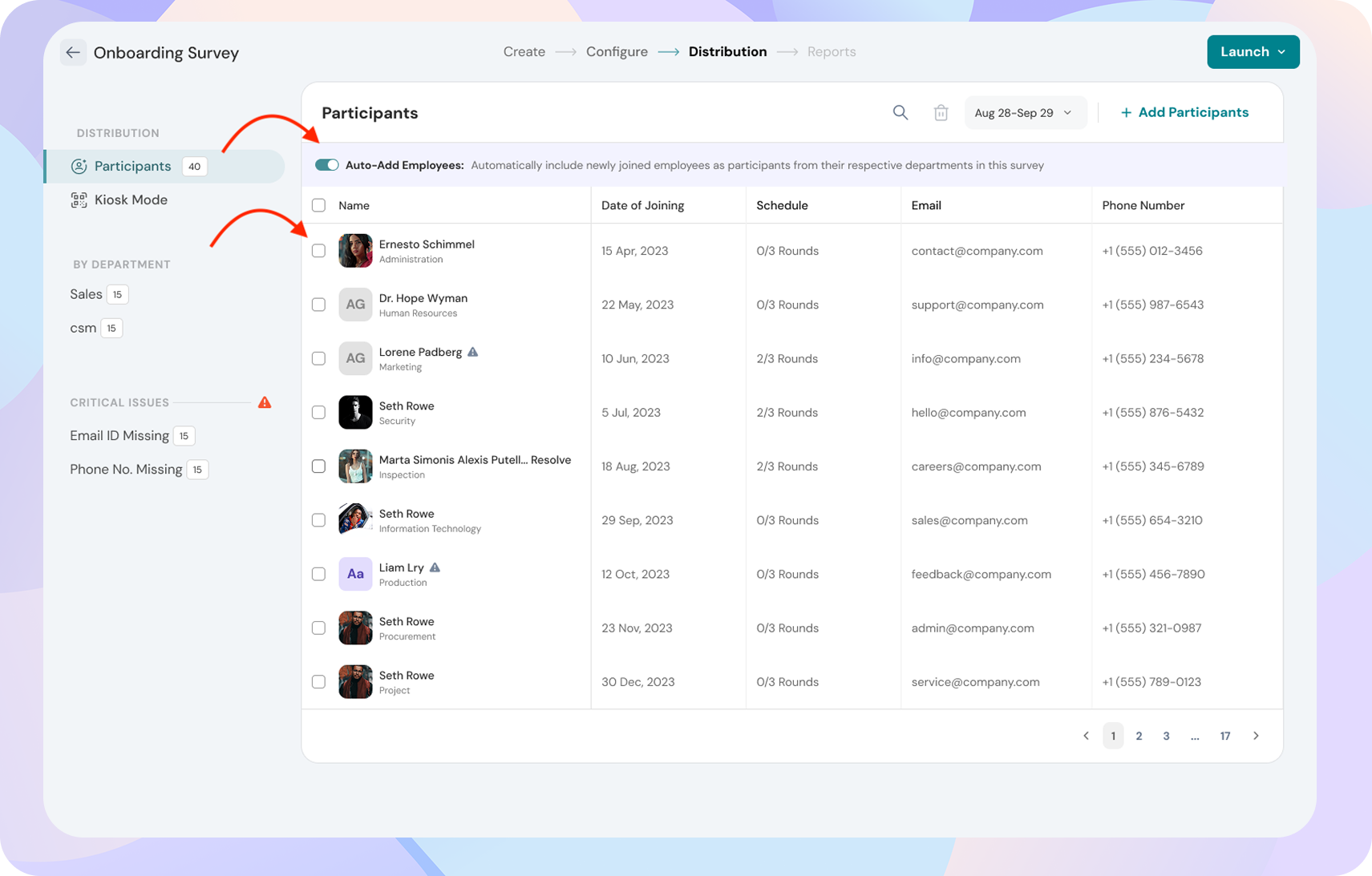
Task: Click the Name column header
Action: (354, 205)
